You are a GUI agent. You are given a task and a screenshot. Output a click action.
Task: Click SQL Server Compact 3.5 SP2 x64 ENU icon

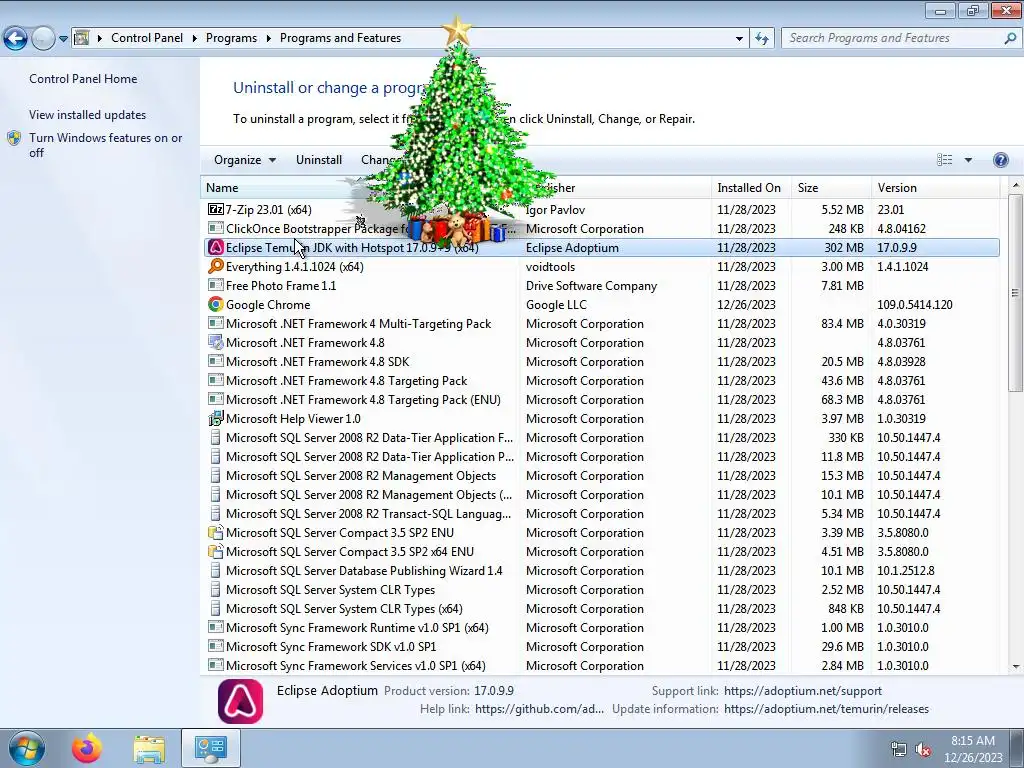tap(216, 551)
